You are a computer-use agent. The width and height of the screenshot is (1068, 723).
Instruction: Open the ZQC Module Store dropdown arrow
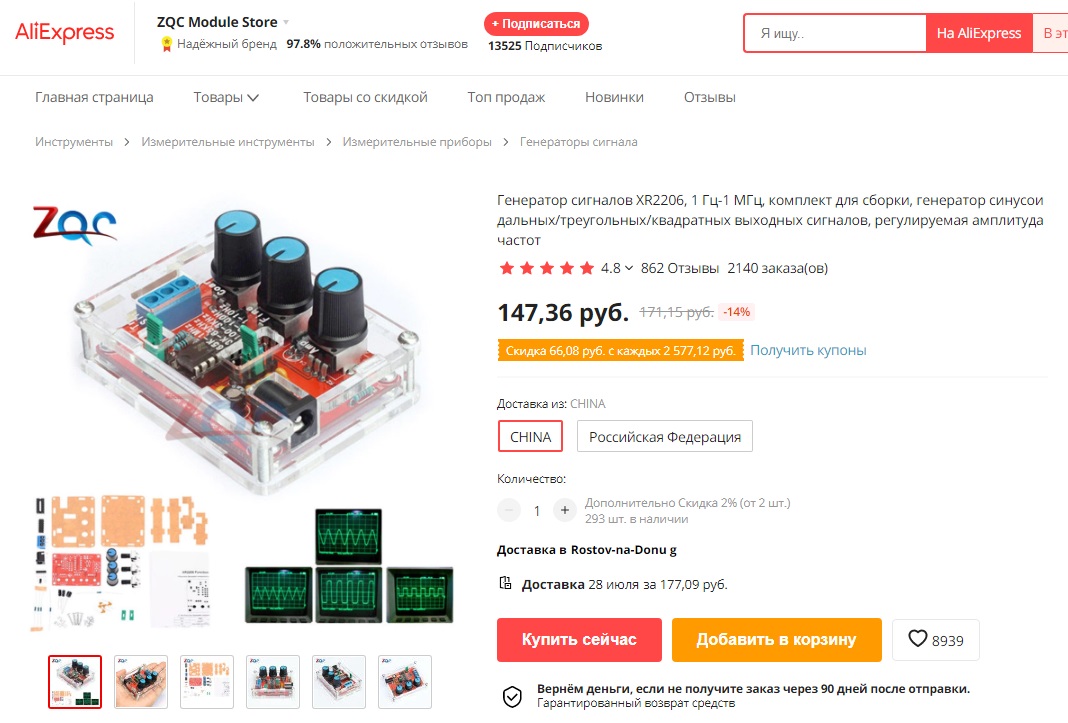[x=286, y=22]
